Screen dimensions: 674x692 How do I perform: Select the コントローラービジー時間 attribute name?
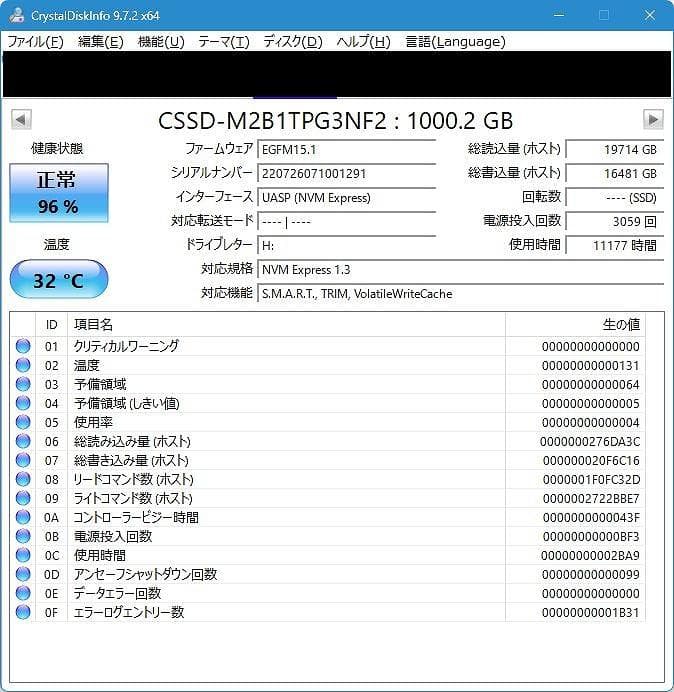pyautogui.click(x=136, y=517)
